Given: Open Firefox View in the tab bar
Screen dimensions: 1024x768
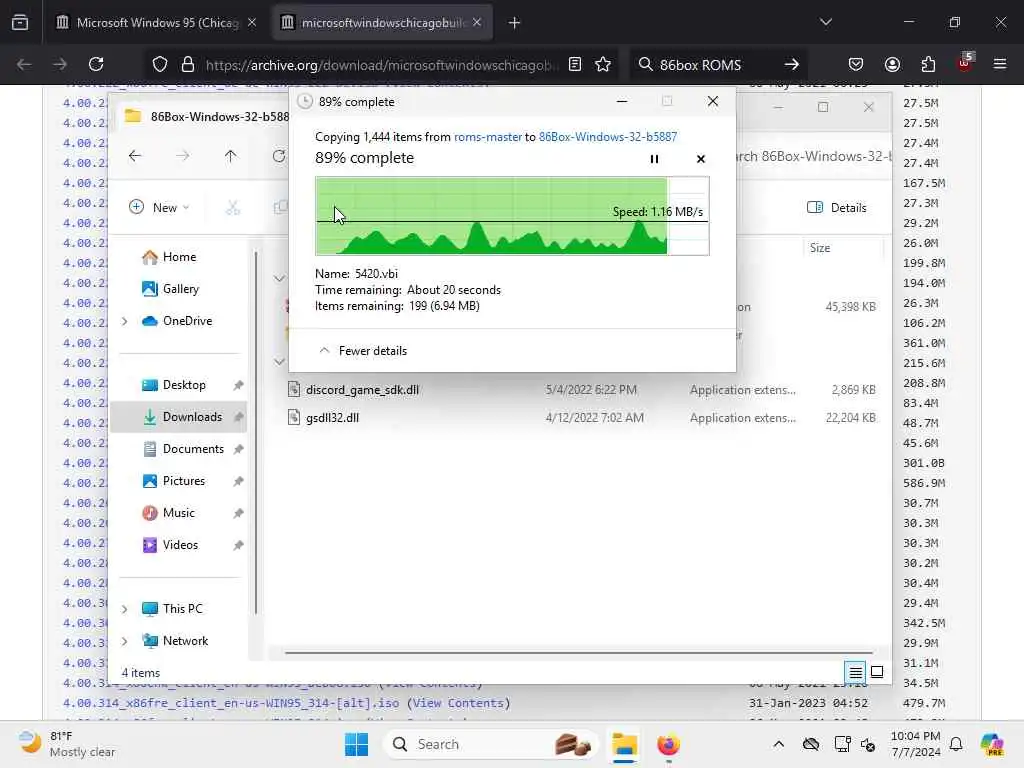Looking at the screenshot, I should (x=20, y=23).
